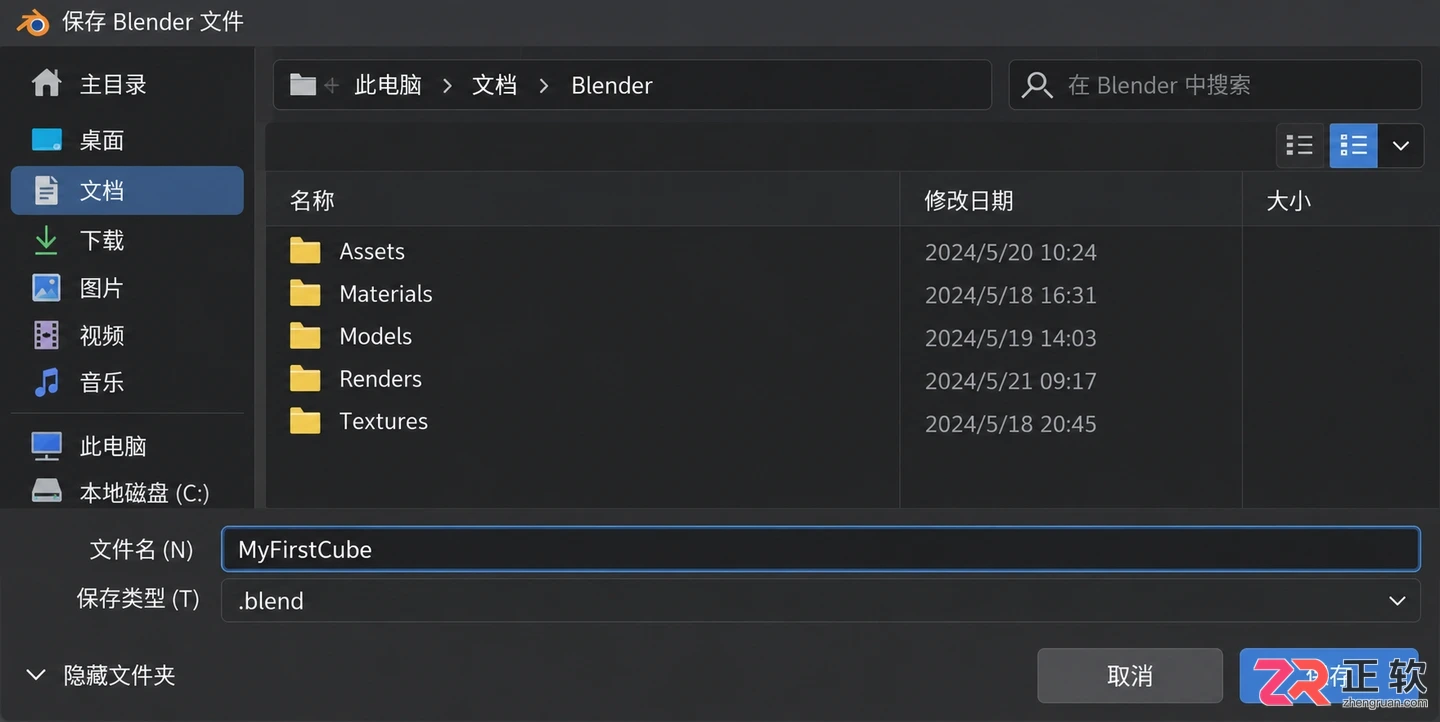Screen dimensions: 1440x722
Task: Click the 本地磁盘 (C:) drive icon
Action: coord(46,492)
